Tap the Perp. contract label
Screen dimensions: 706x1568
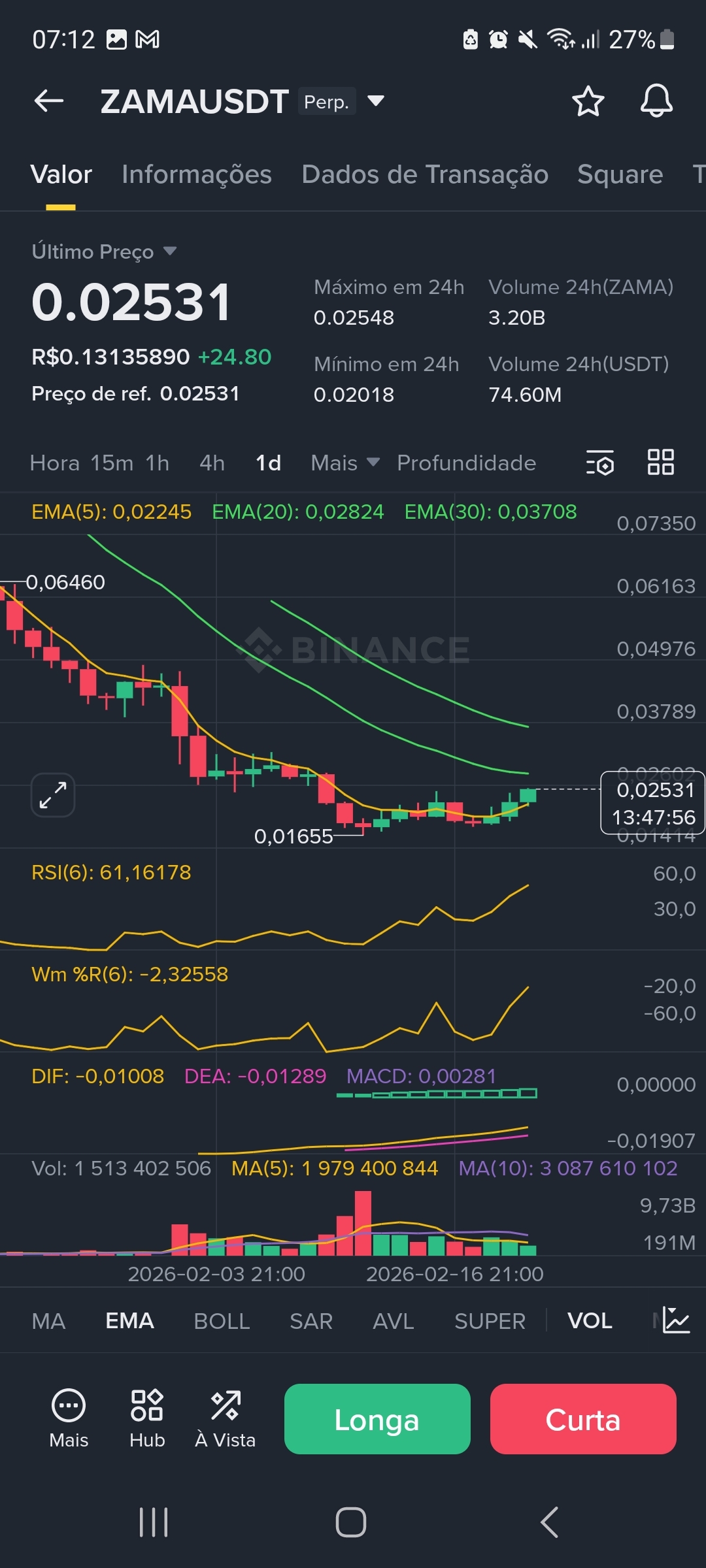[327, 101]
